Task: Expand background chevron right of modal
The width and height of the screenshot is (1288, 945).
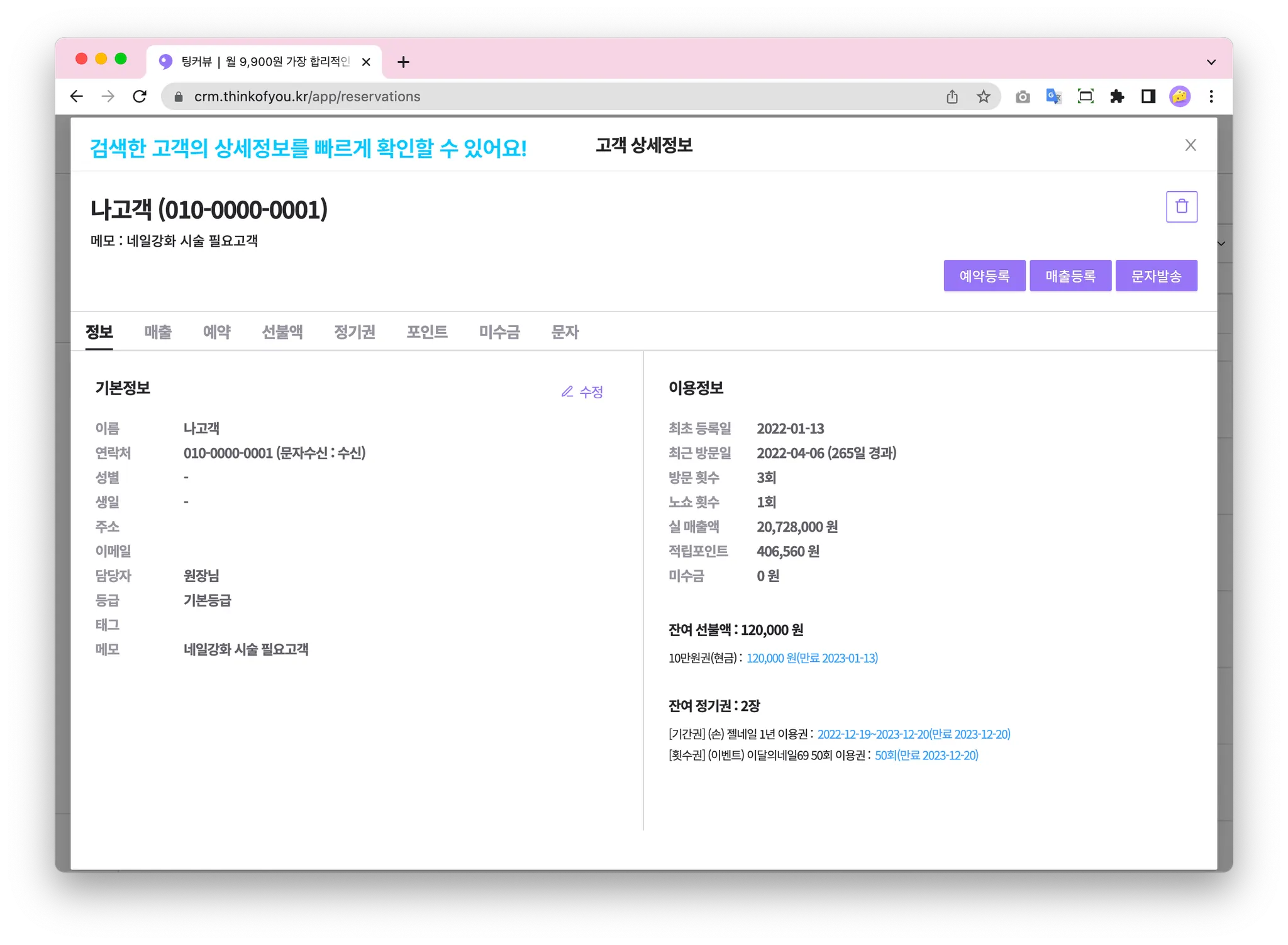Action: point(1221,243)
